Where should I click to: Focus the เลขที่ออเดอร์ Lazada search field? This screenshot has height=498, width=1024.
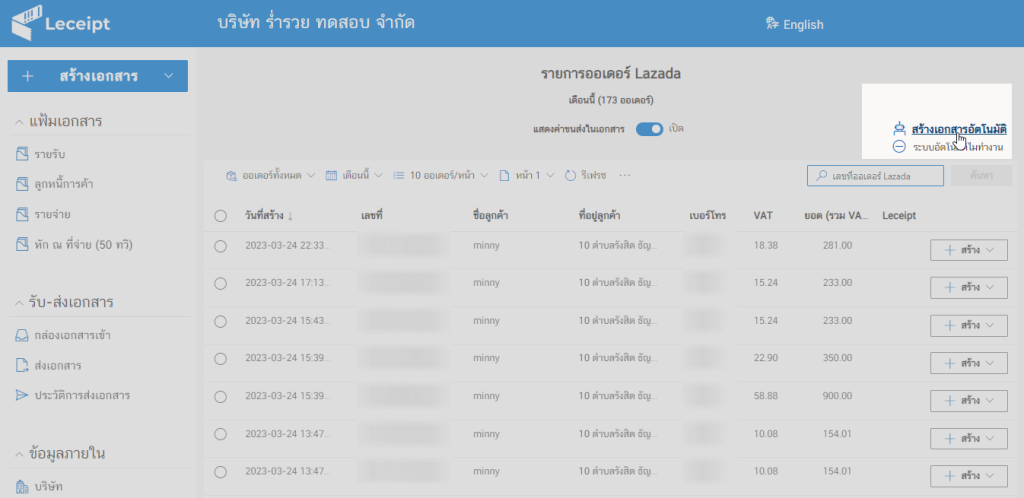point(875,176)
